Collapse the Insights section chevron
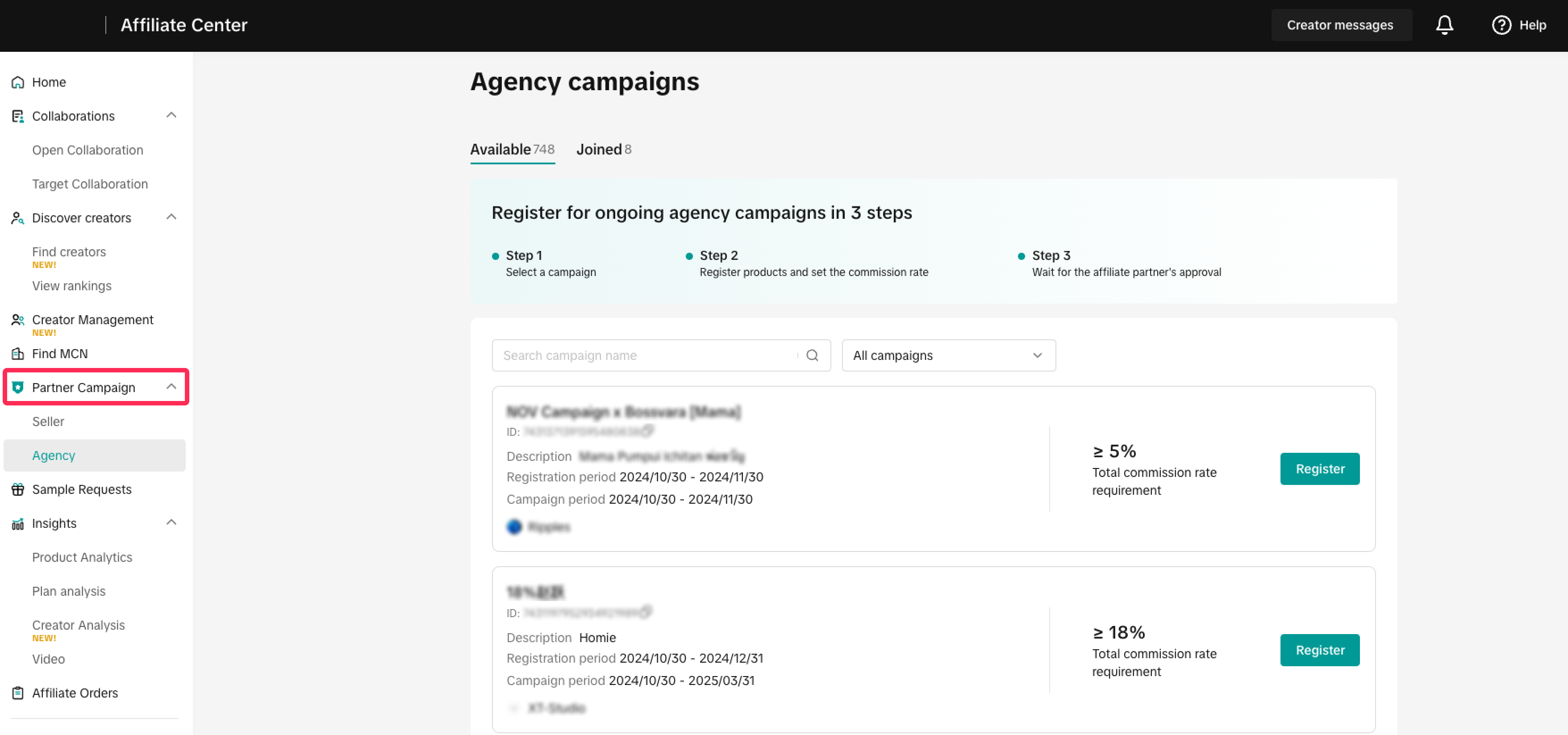Viewport: 1568px width, 735px height. pyautogui.click(x=171, y=522)
